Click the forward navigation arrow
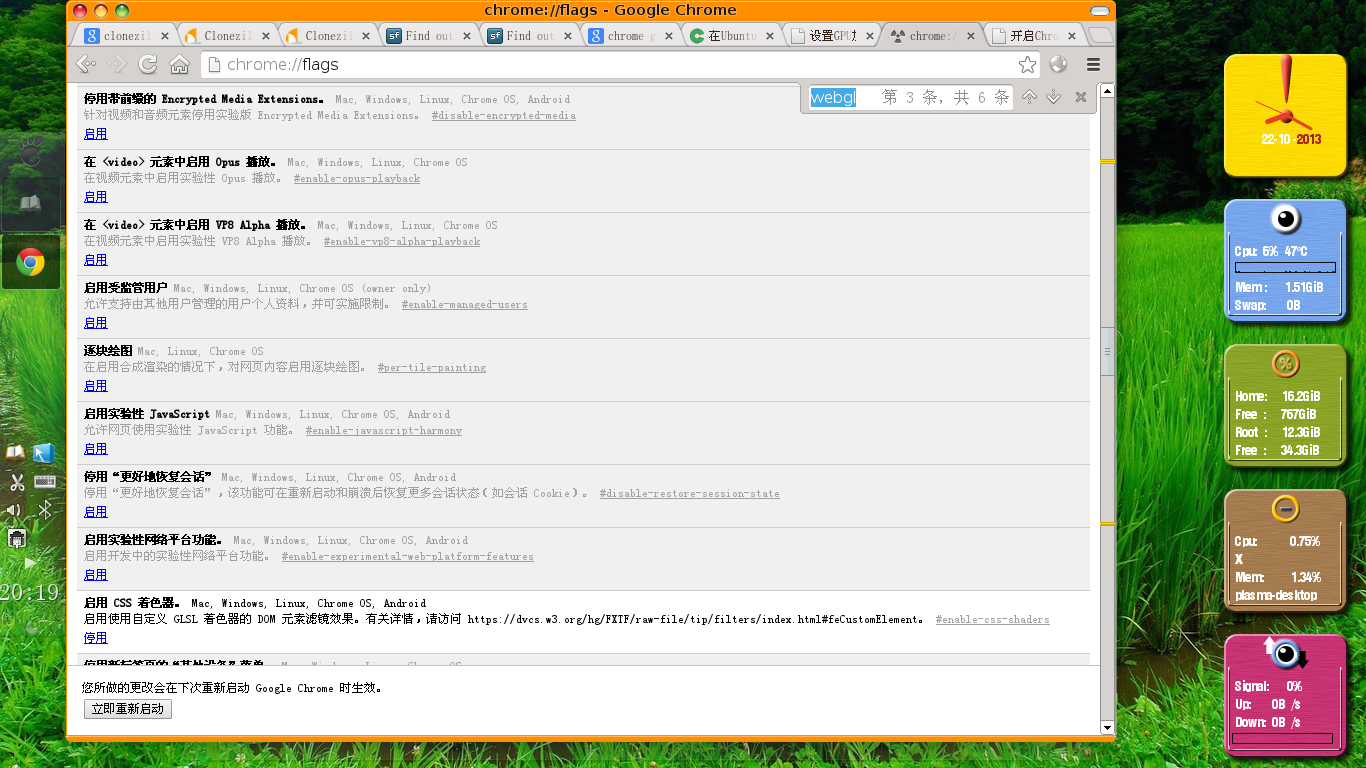The height and width of the screenshot is (768, 1366). click(118, 65)
